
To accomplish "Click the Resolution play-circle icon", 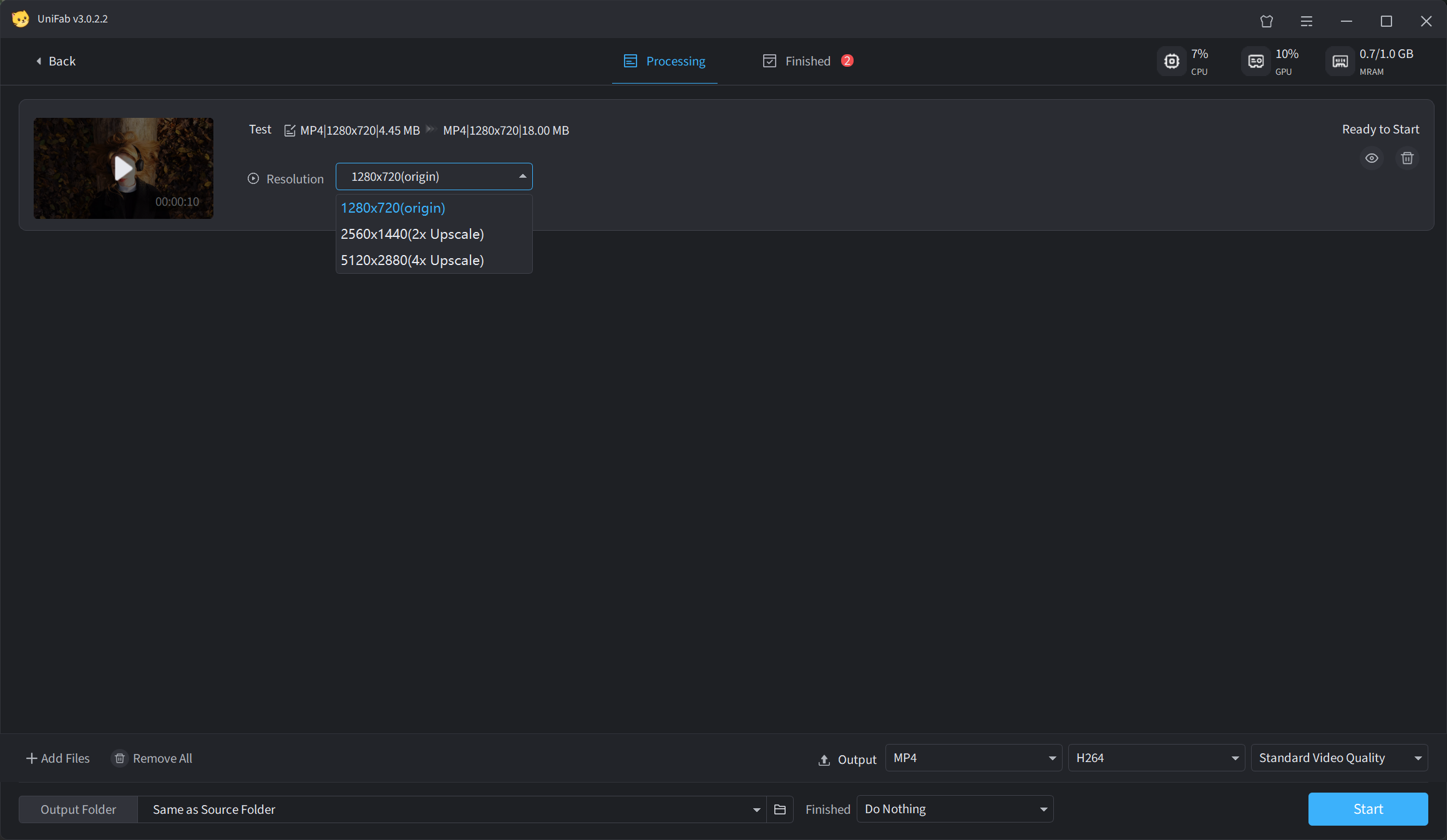I will (253, 178).
